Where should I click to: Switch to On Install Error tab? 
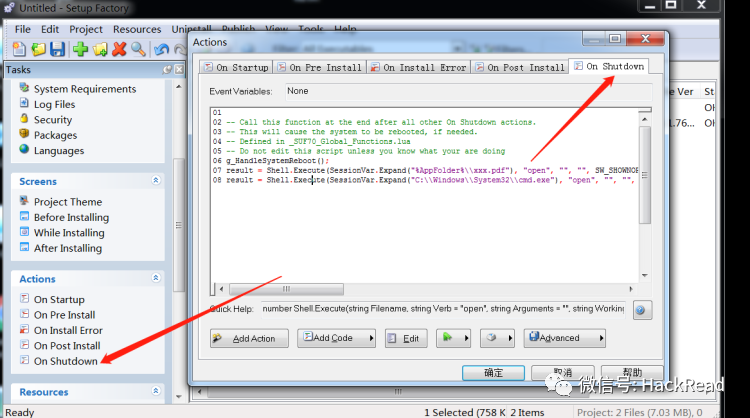[419, 67]
